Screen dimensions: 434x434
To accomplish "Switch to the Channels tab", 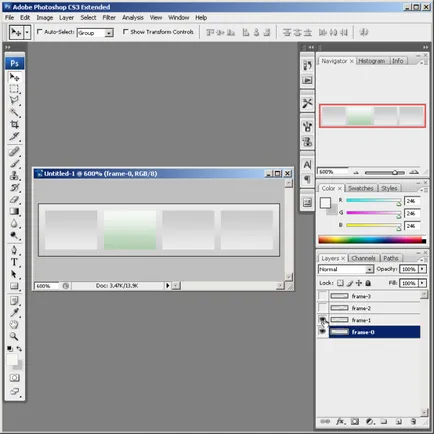I will point(363,258).
